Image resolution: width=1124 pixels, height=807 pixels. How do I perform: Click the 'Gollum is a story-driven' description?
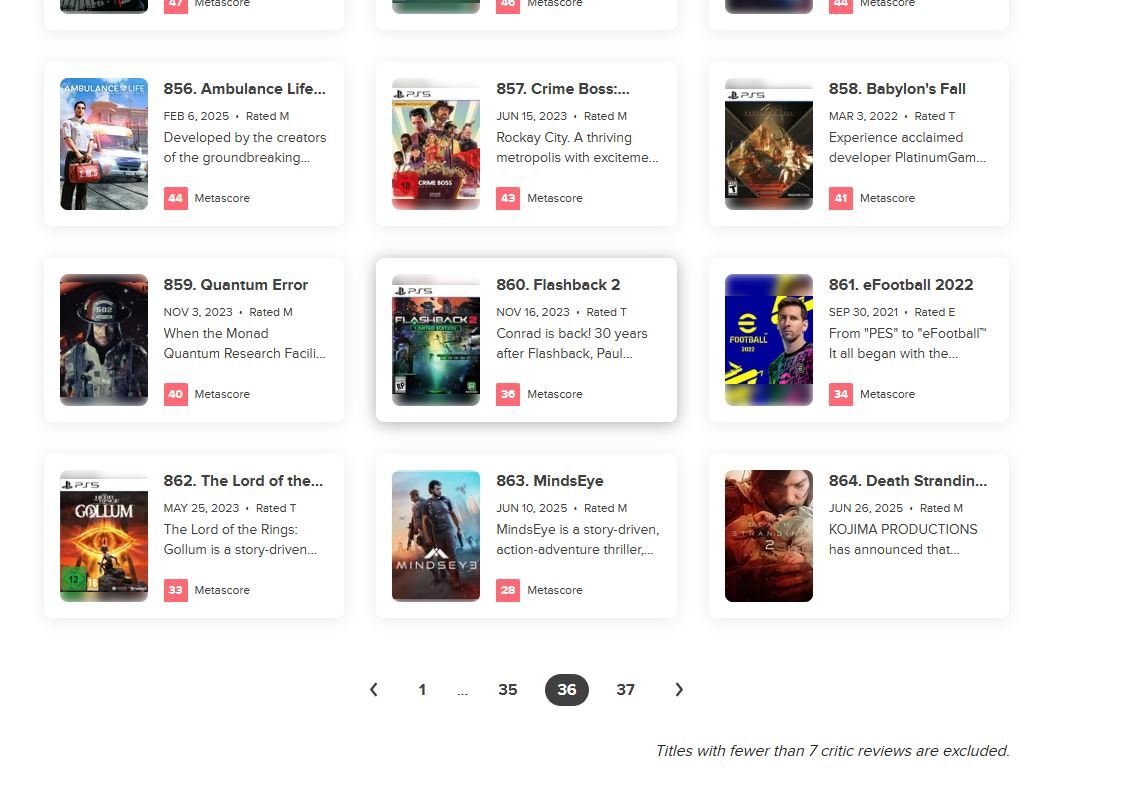[240, 540]
